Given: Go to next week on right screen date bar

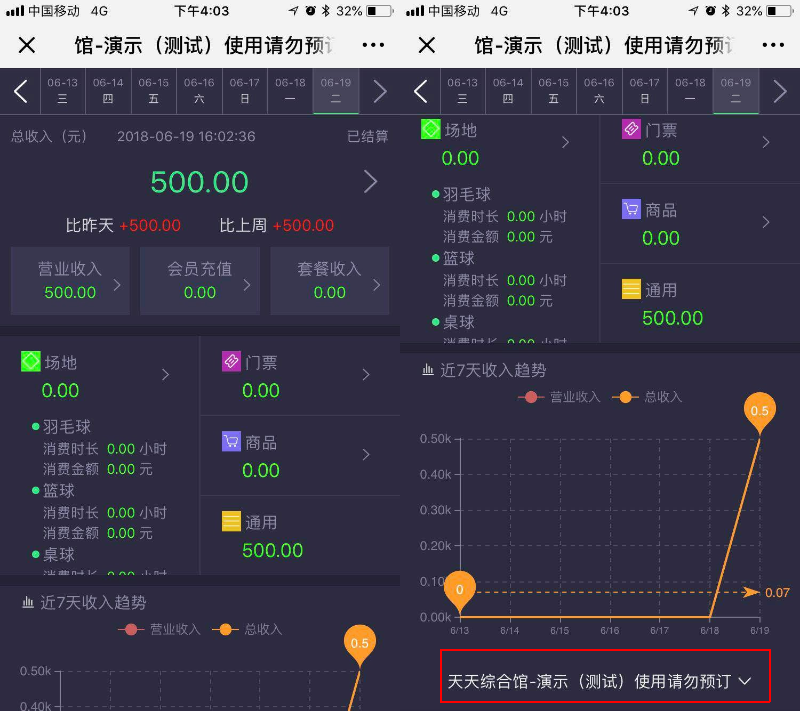Looking at the screenshot, I should pyautogui.click(x=780, y=92).
